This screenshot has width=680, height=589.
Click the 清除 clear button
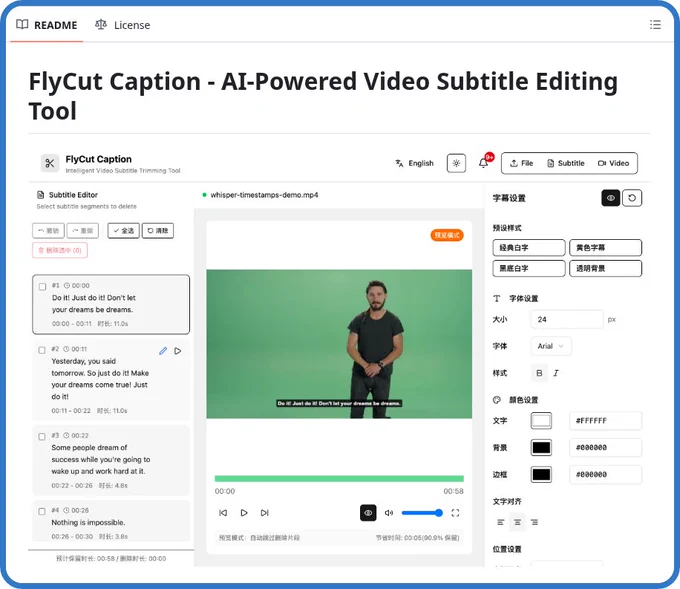pyautogui.click(x=158, y=231)
